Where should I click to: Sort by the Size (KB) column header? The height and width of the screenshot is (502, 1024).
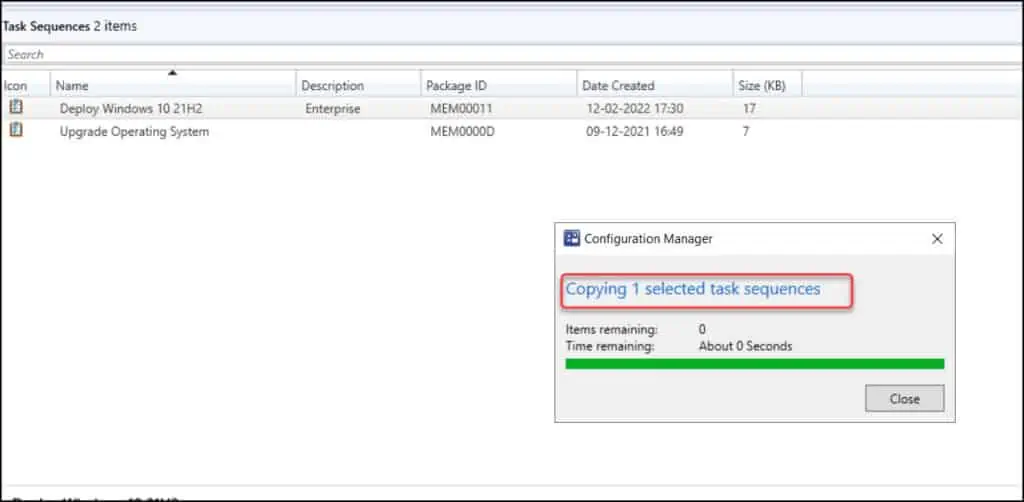click(x=767, y=86)
